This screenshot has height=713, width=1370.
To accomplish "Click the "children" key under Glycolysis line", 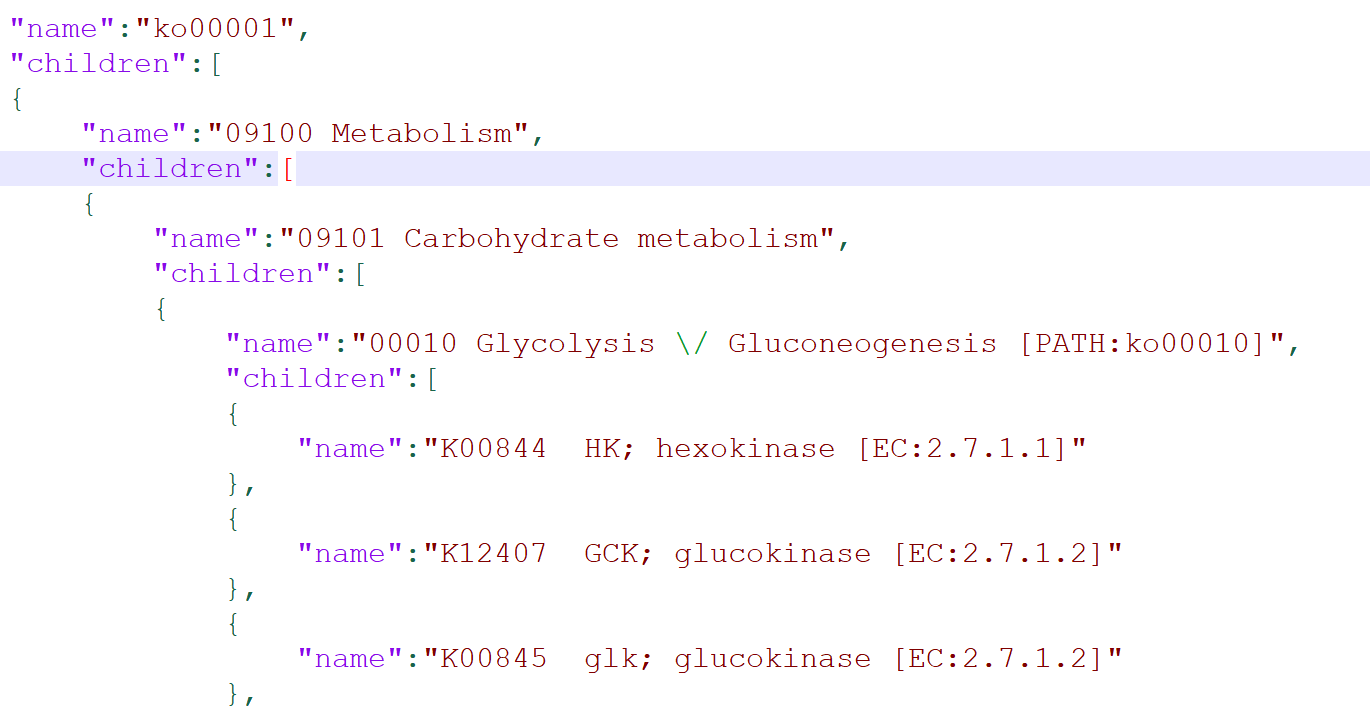I will [314, 378].
